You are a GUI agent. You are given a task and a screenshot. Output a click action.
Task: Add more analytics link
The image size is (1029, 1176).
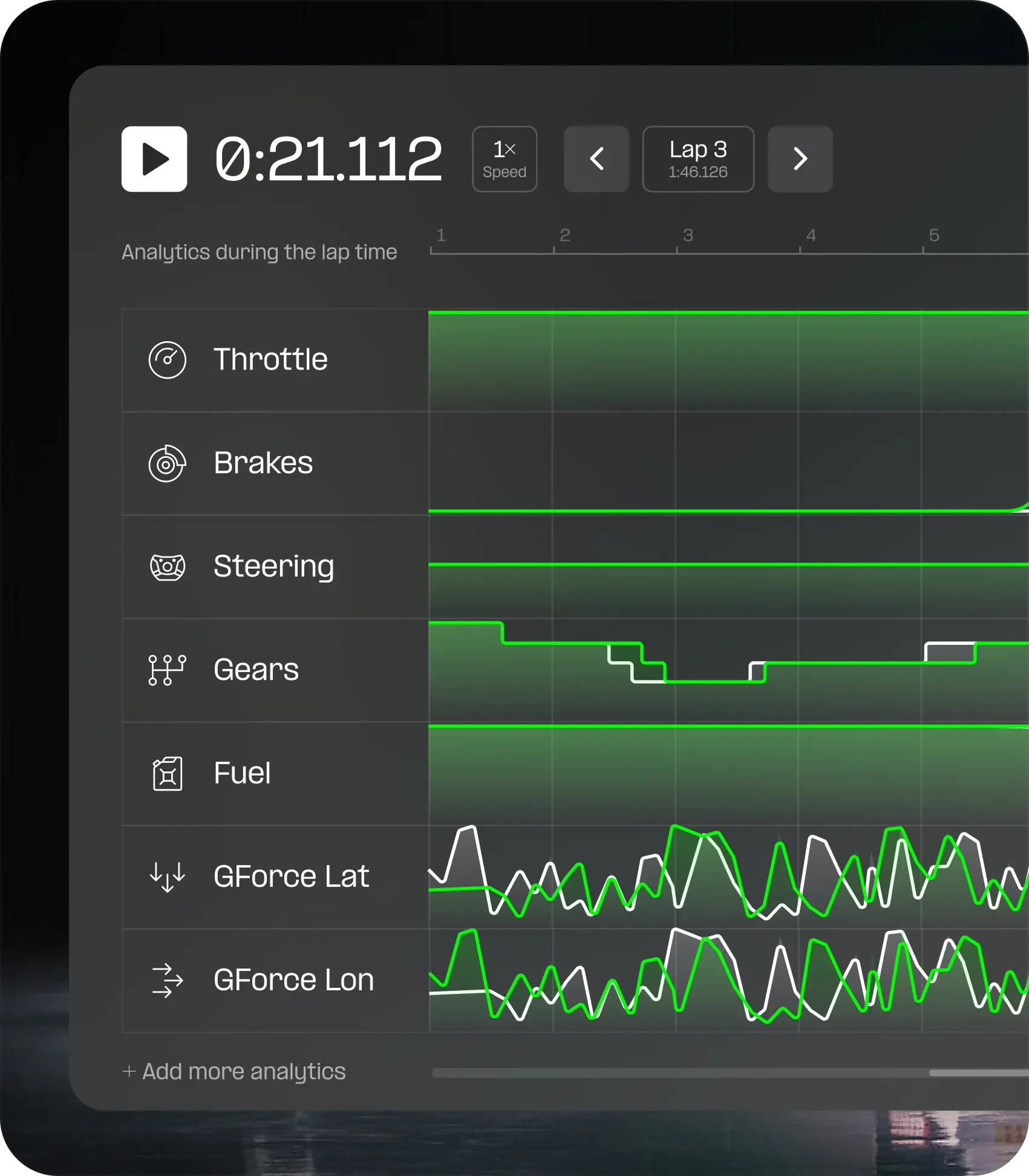click(234, 1071)
